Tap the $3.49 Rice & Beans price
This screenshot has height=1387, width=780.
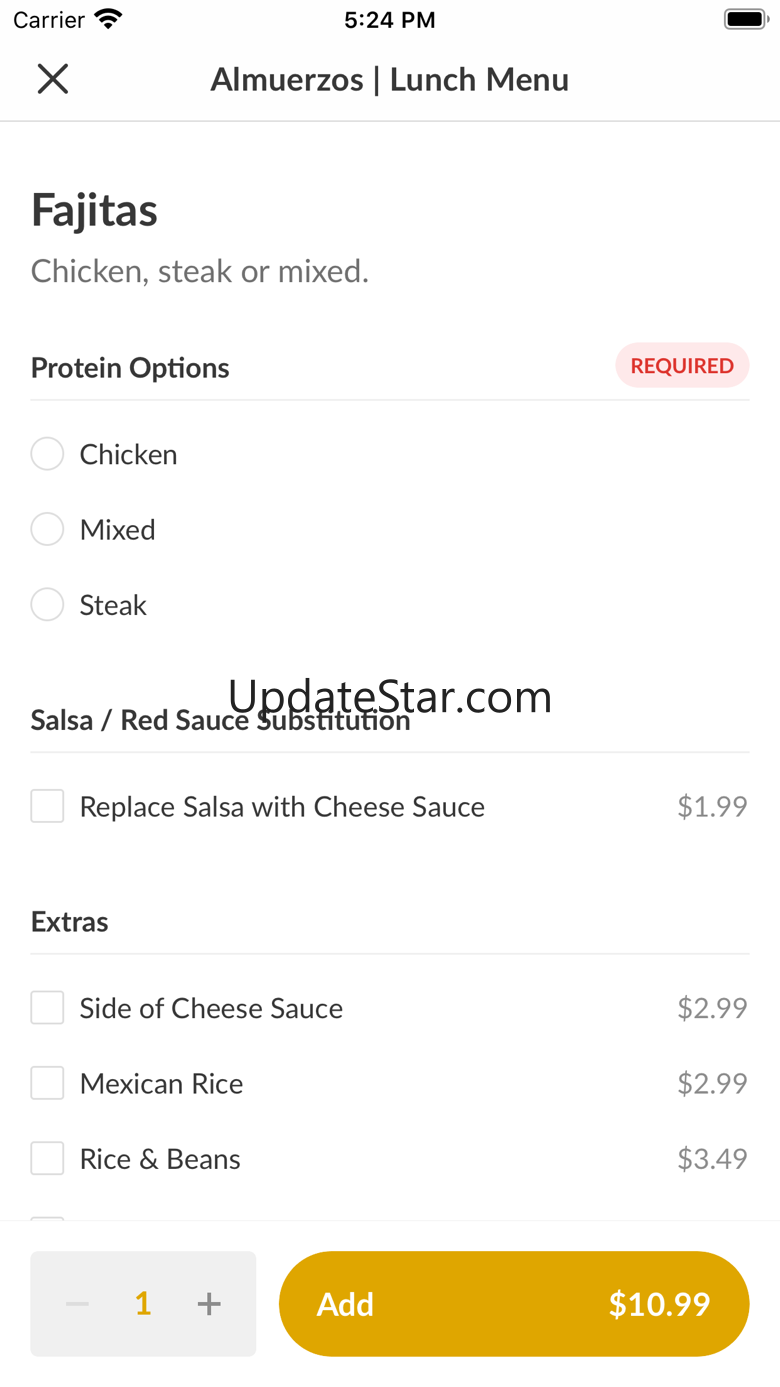[712, 1159]
